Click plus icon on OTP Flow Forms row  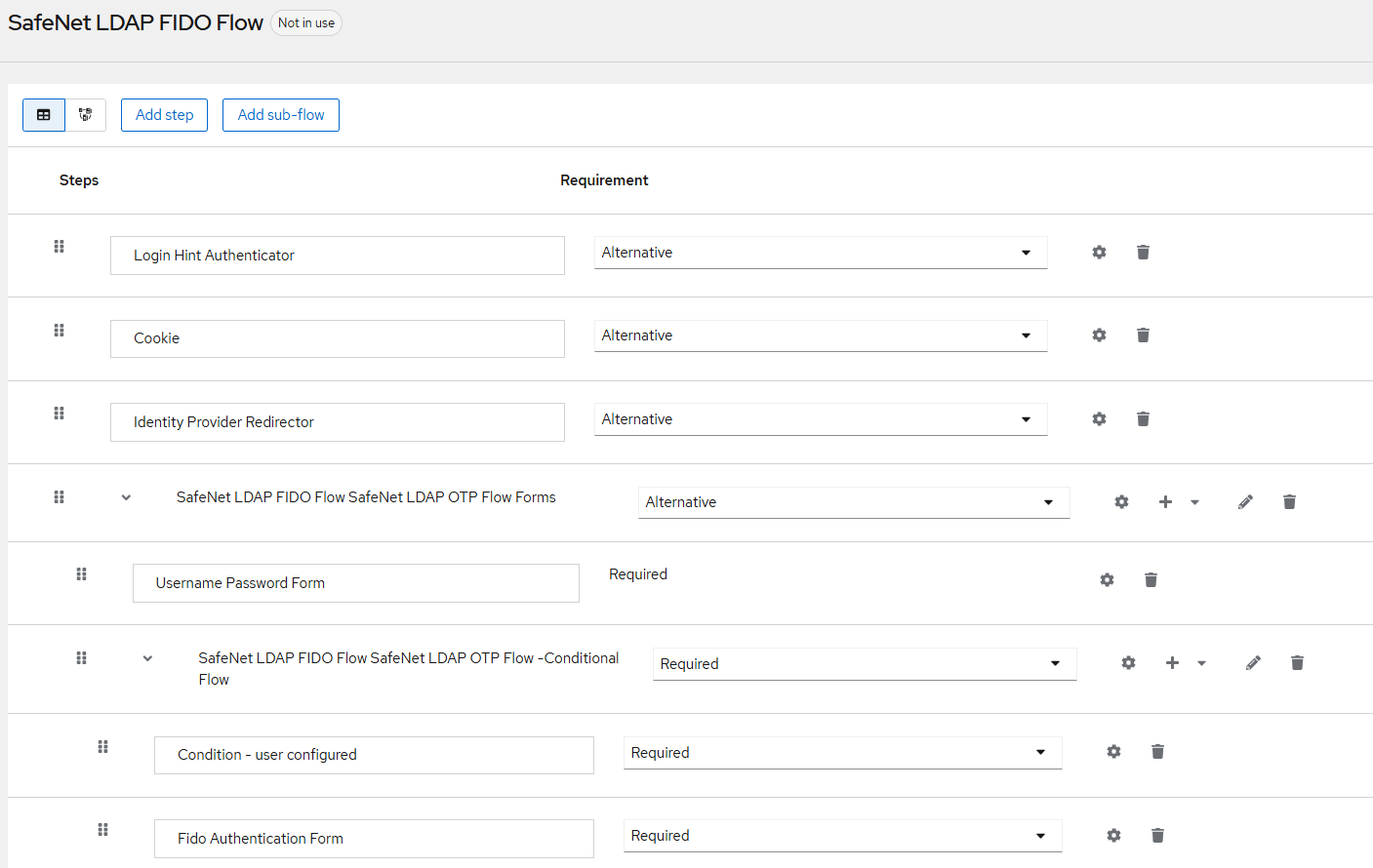pos(1165,502)
